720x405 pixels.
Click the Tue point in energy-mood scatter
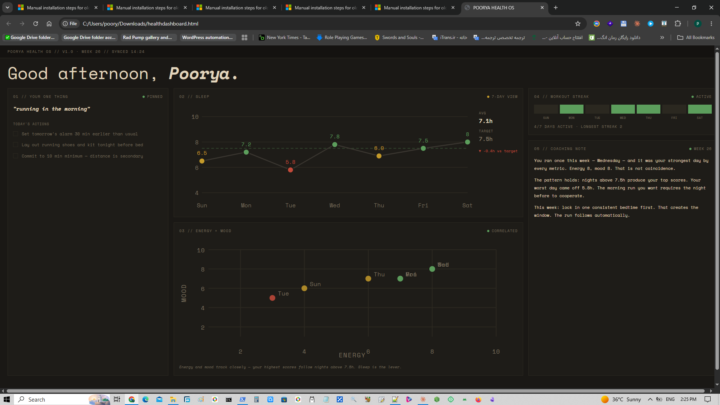272,298
